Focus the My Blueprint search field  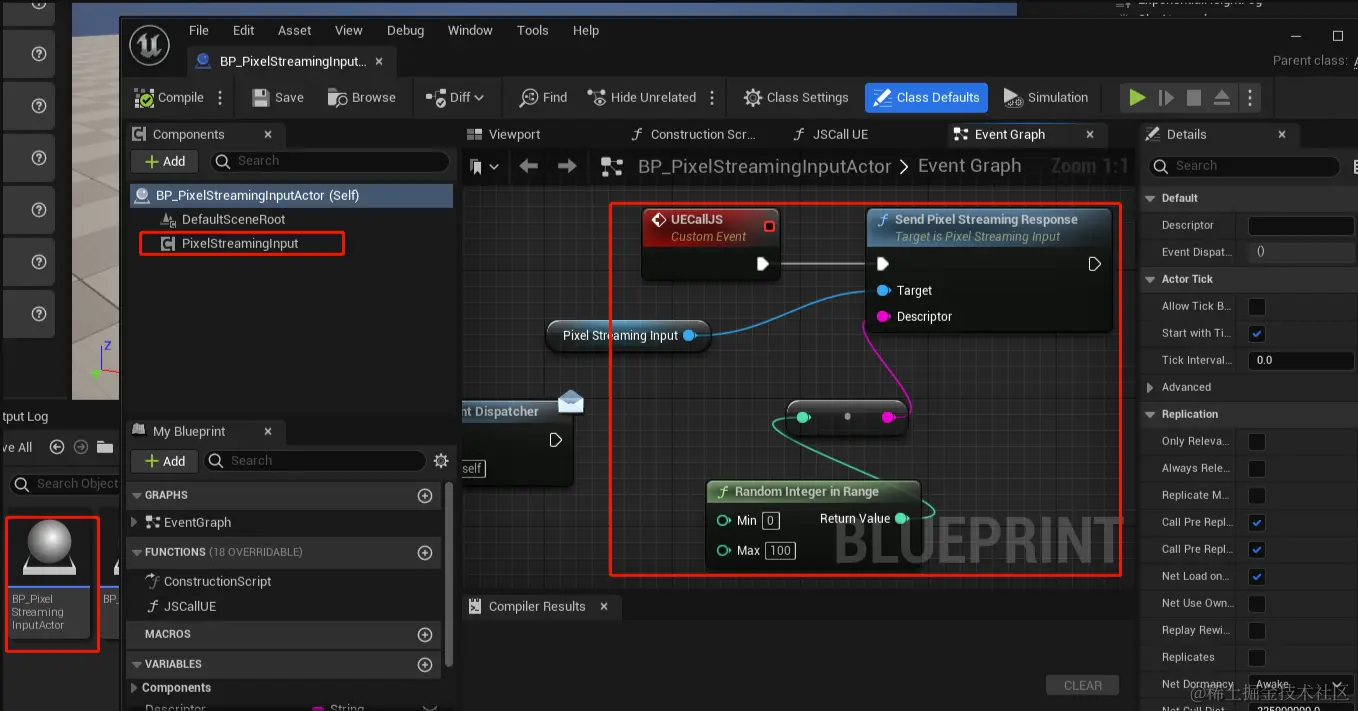(315, 461)
